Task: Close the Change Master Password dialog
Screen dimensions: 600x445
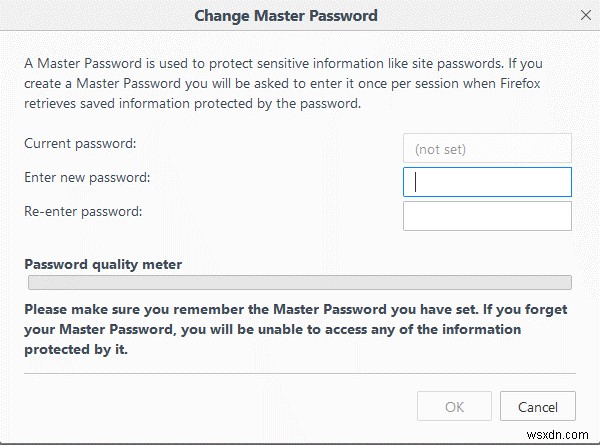Action: [x=585, y=15]
